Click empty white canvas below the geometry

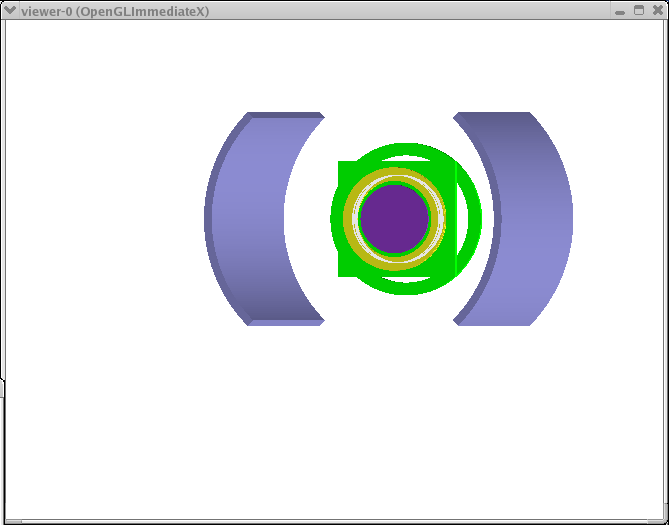[334, 420]
